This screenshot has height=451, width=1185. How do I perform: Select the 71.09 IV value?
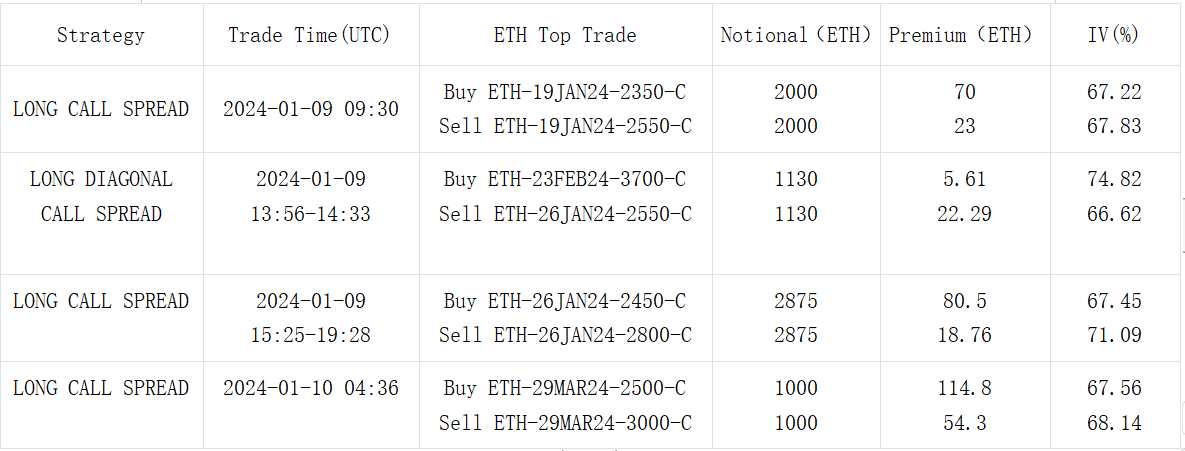pos(1114,335)
